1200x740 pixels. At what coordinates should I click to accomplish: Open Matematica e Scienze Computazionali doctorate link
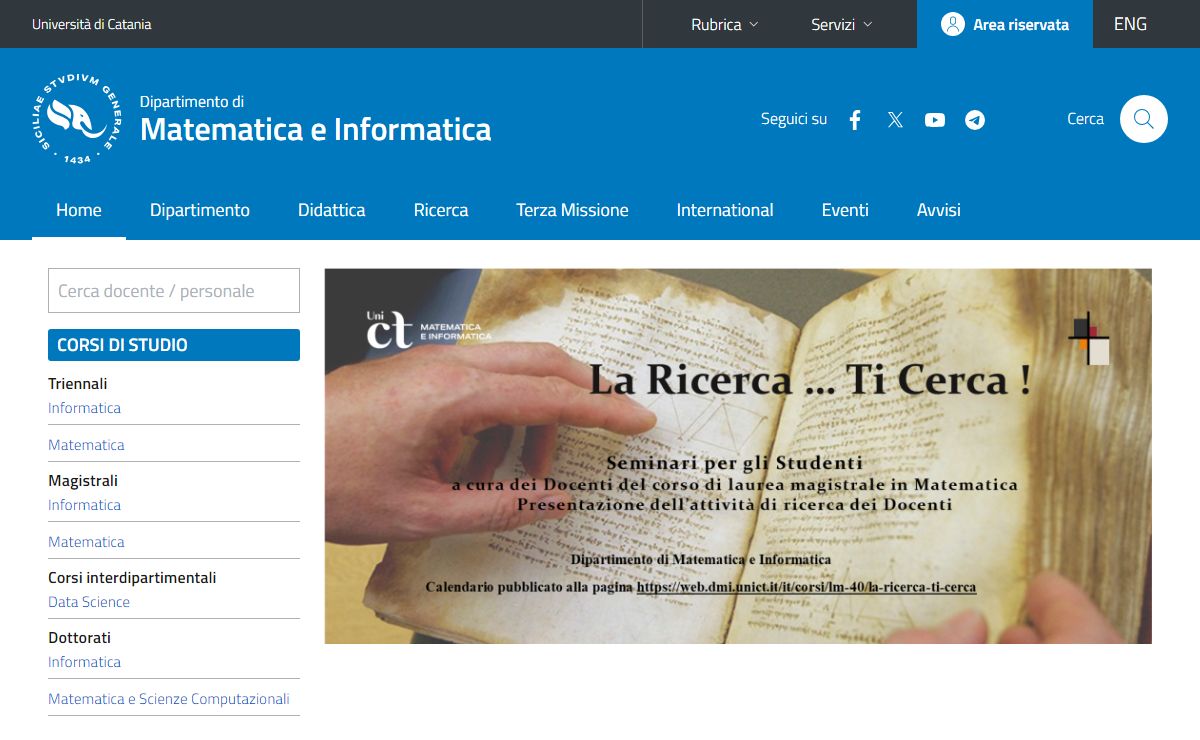(168, 699)
